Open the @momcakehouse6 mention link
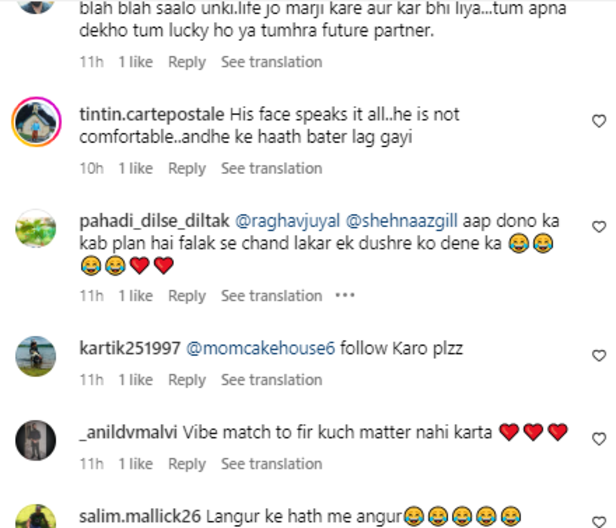The height and width of the screenshot is (528, 616). pyautogui.click(x=260, y=348)
